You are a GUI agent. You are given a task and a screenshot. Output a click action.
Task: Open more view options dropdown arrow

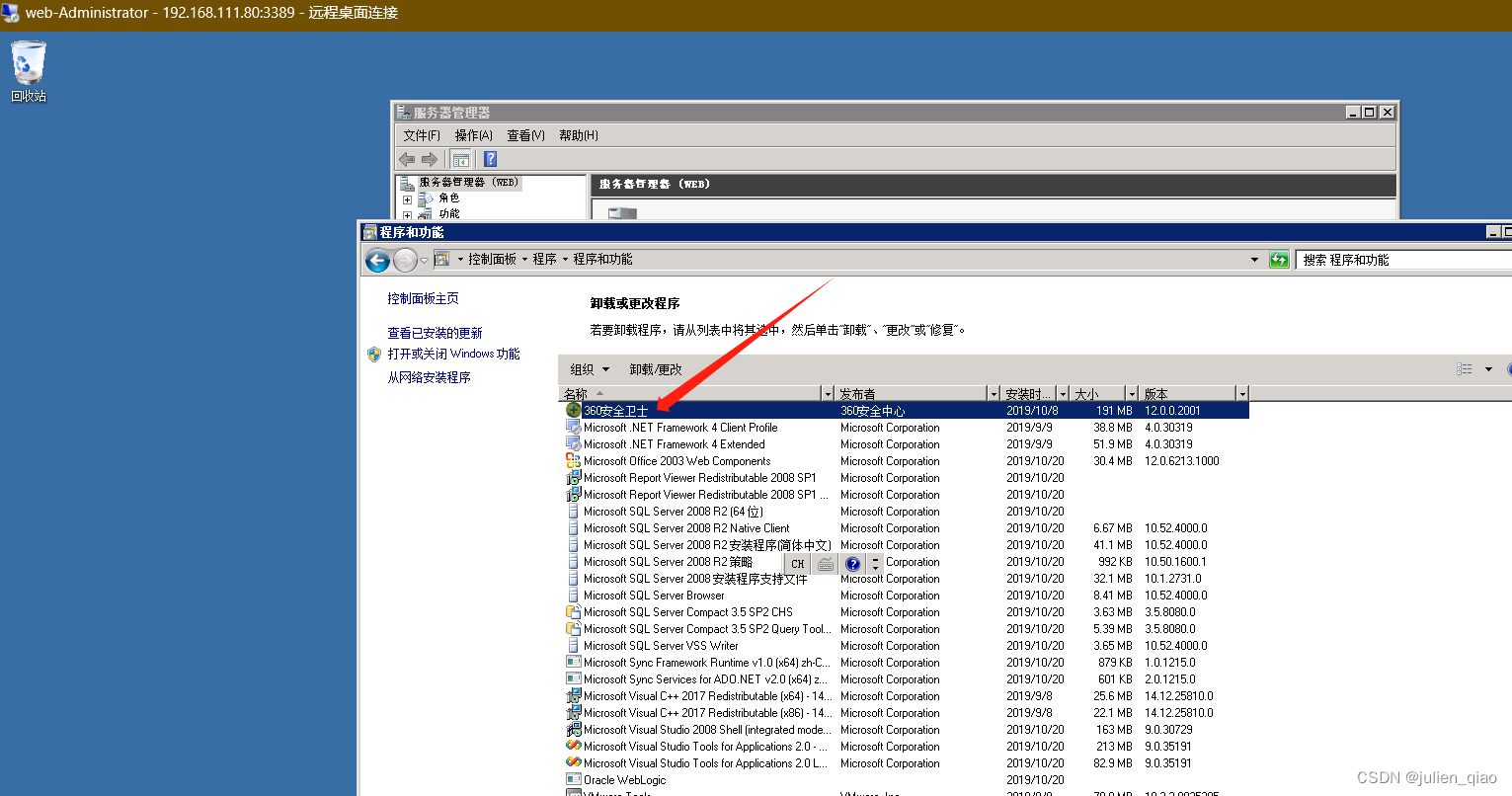(1488, 369)
